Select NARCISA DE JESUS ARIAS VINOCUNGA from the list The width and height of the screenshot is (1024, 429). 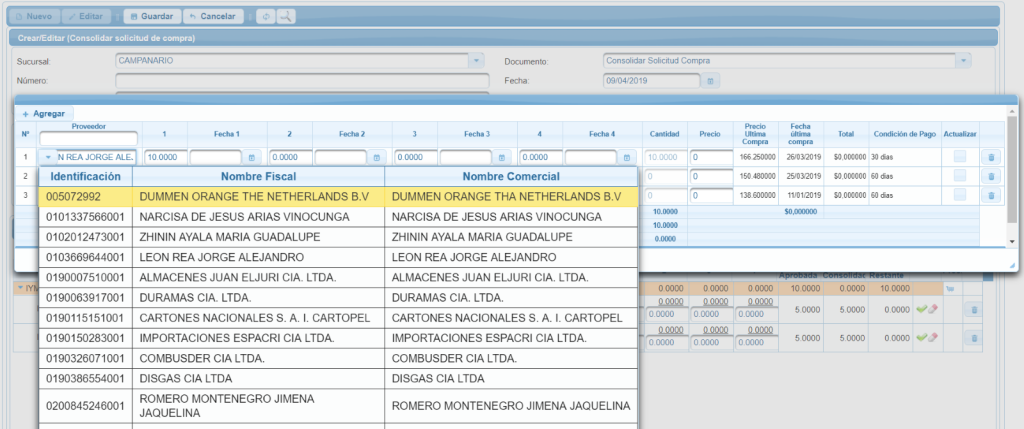pos(338,217)
